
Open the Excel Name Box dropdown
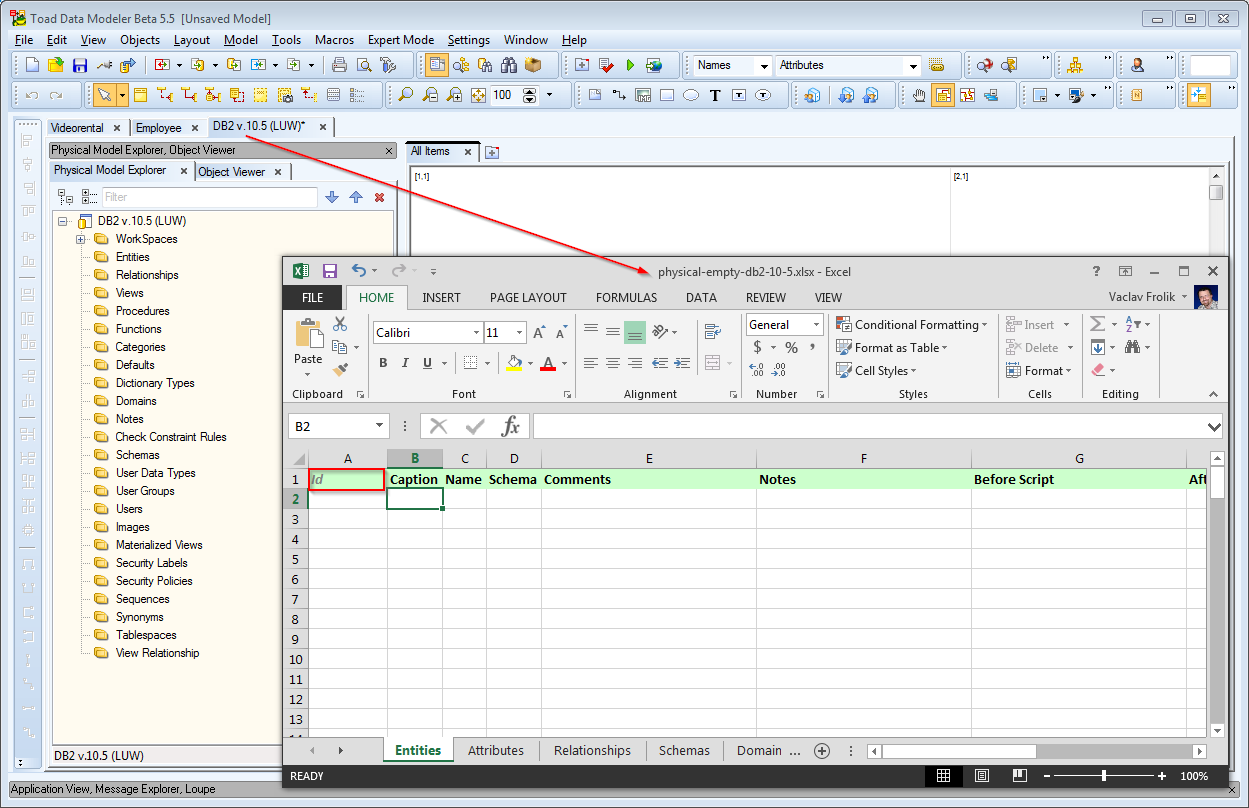click(380, 427)
